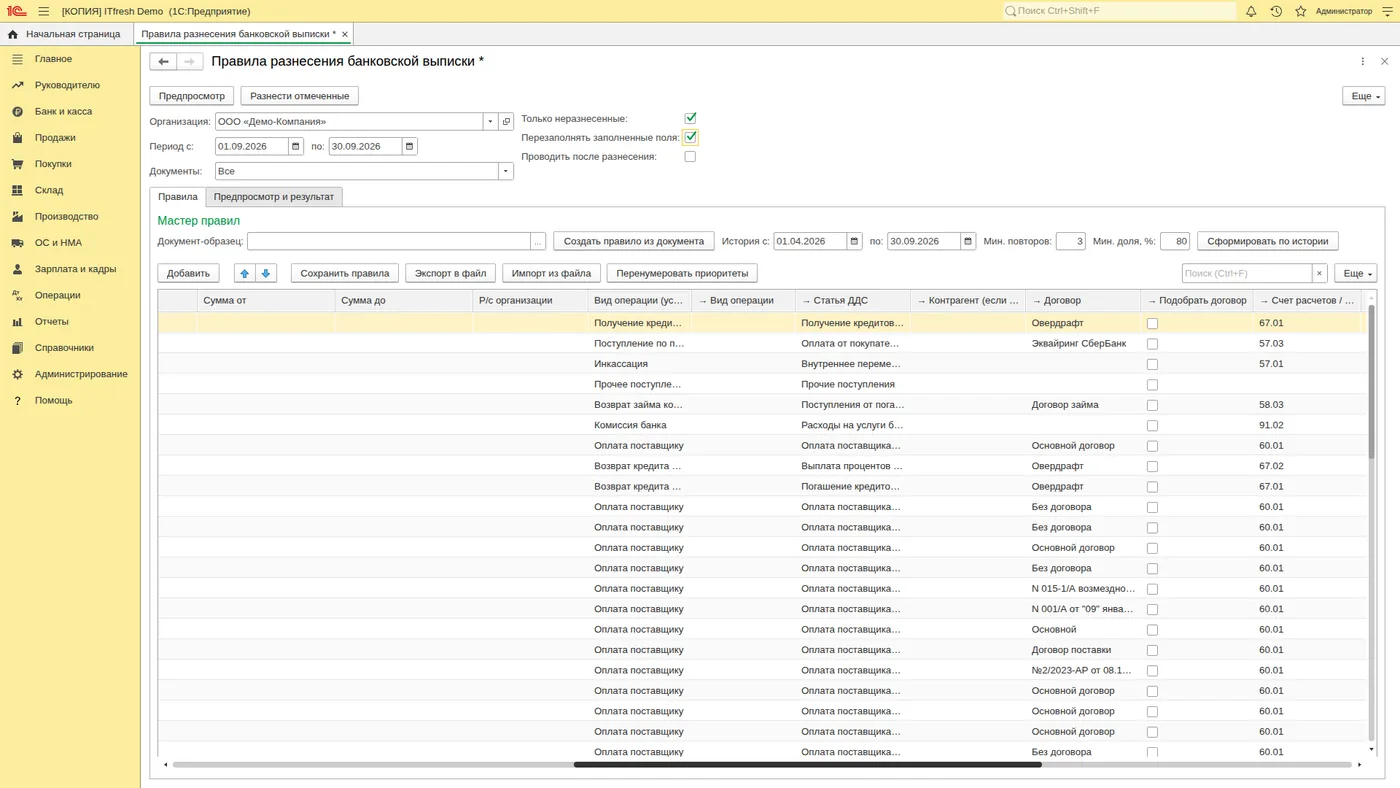Open Отчеты in the sidebar menu
Screen dimensions: 1400x788
coord(52,321)
